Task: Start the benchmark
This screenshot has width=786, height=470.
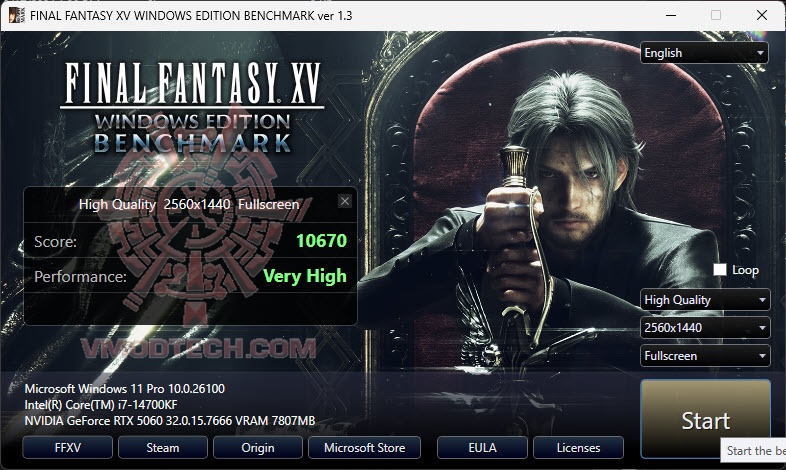Action: coord(705,419)
